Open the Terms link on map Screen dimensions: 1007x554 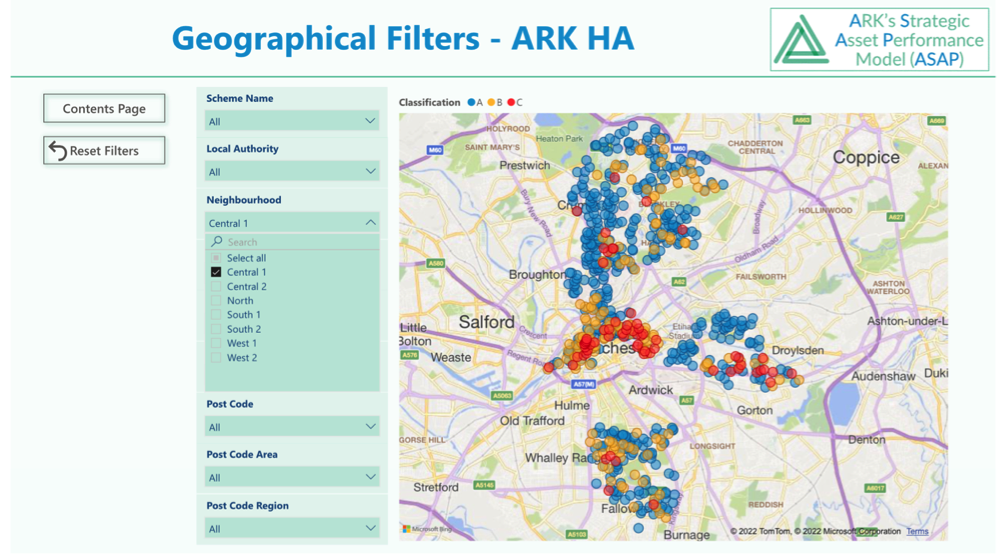click(917, 531)
